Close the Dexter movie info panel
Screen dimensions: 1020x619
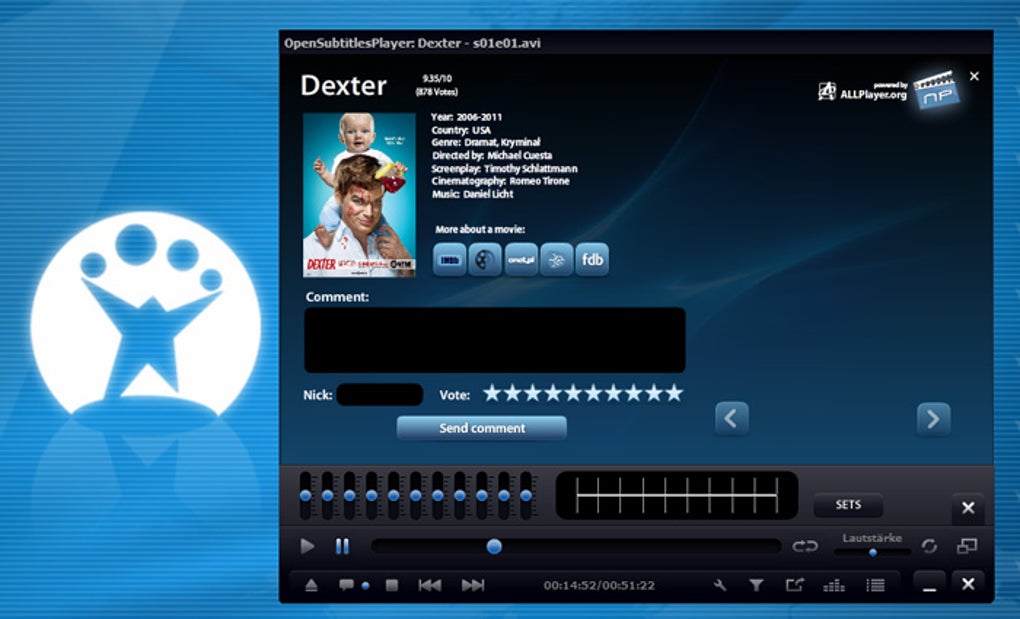point(974,76)
